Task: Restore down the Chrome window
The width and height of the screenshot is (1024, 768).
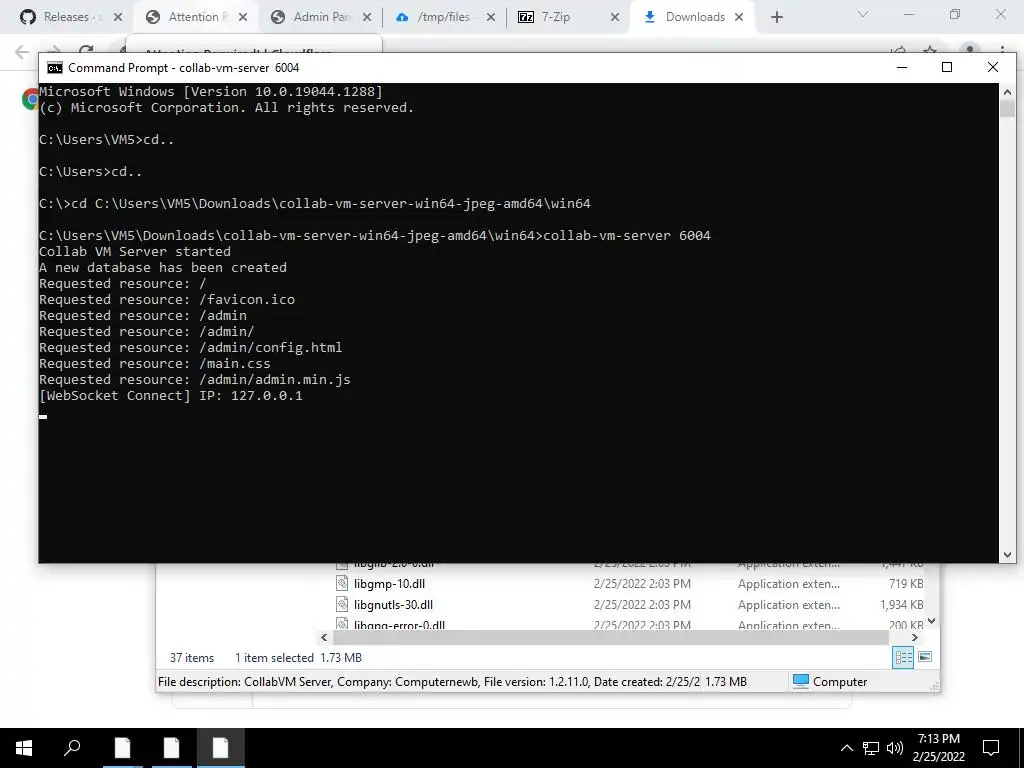Action: click(x=955, y=14)
